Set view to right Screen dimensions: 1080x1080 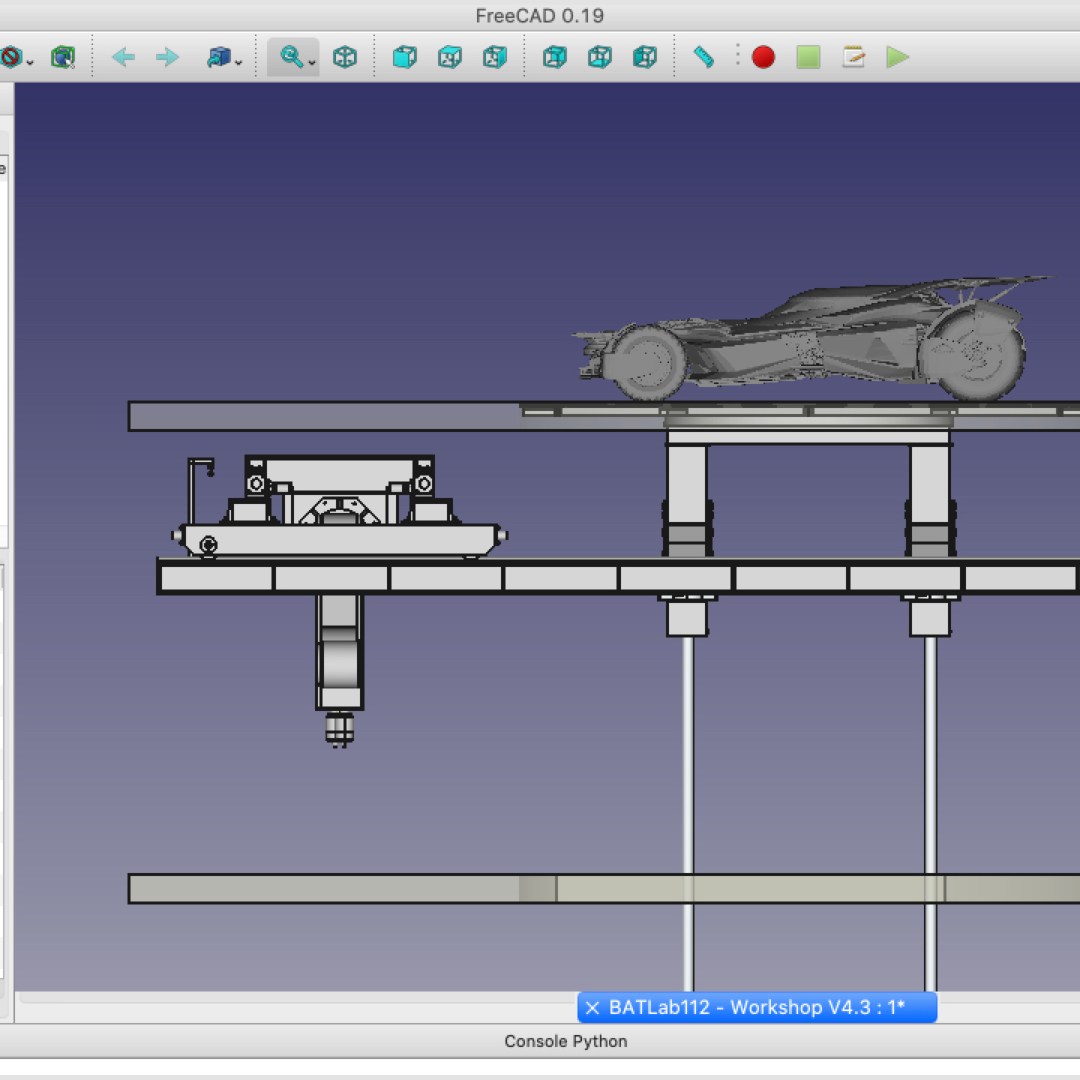click(495, 57)
